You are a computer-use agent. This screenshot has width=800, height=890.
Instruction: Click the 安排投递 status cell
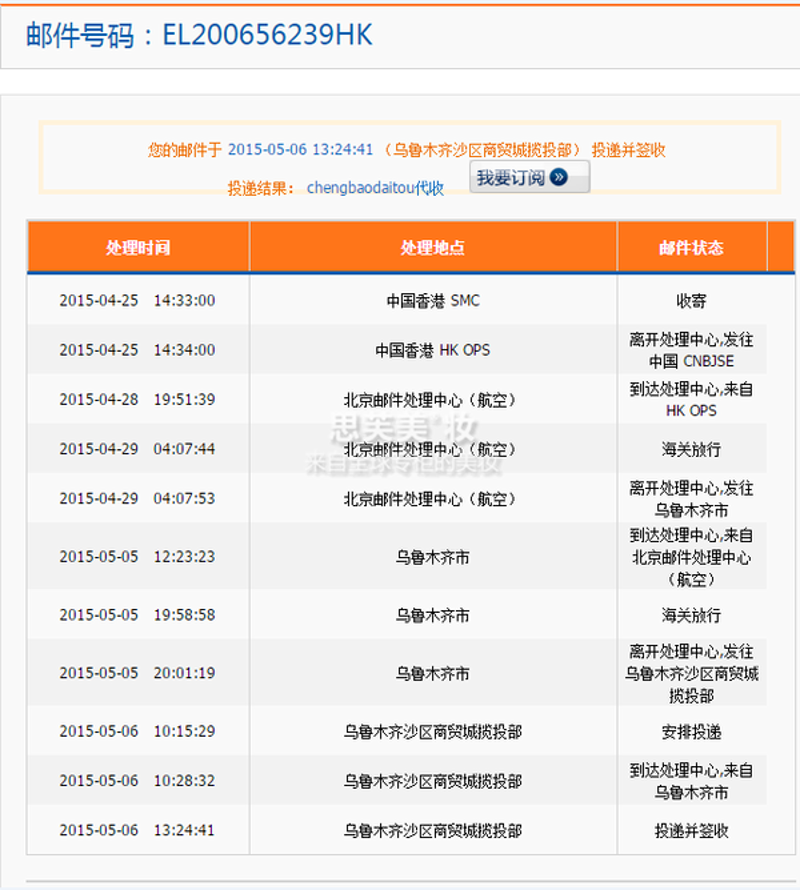692,732
